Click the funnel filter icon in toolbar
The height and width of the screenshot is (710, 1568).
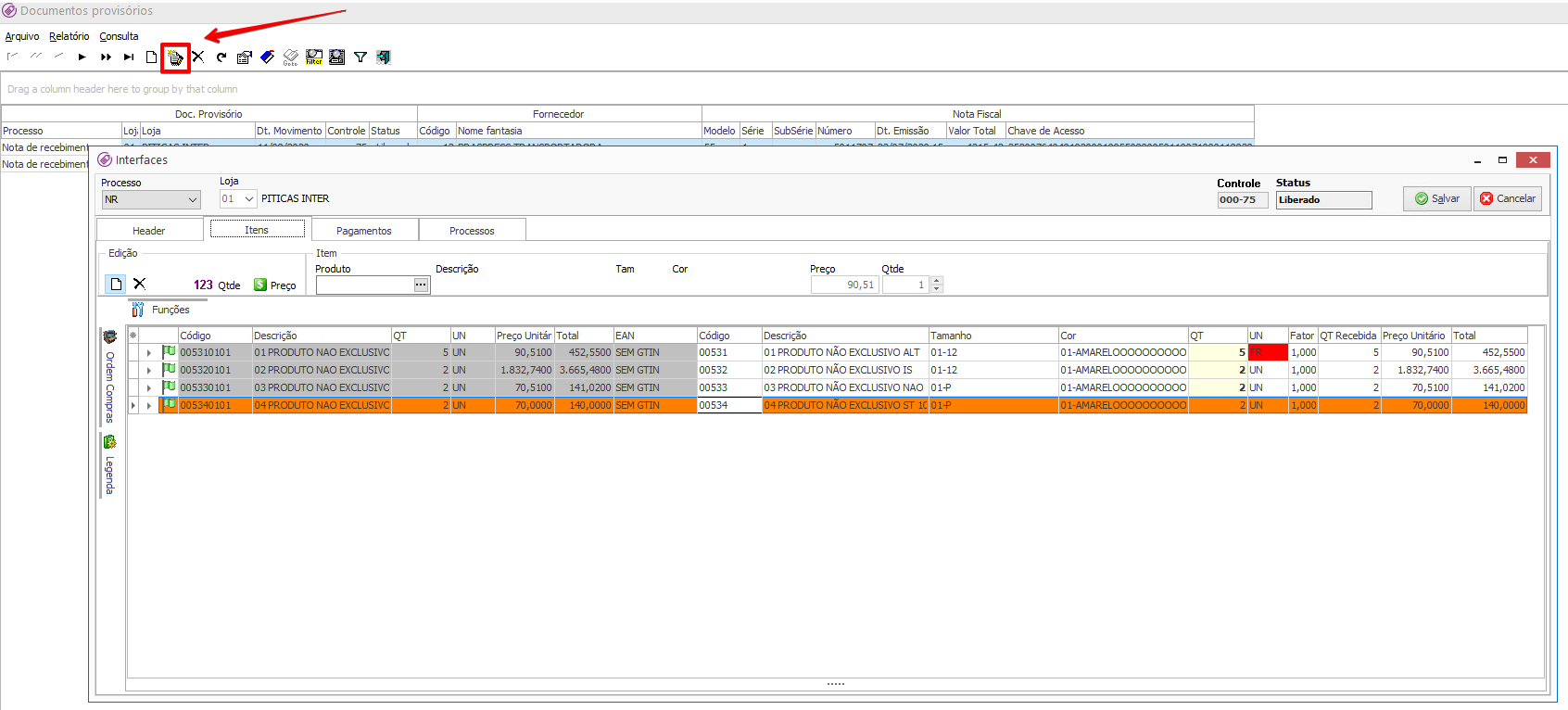360,57
